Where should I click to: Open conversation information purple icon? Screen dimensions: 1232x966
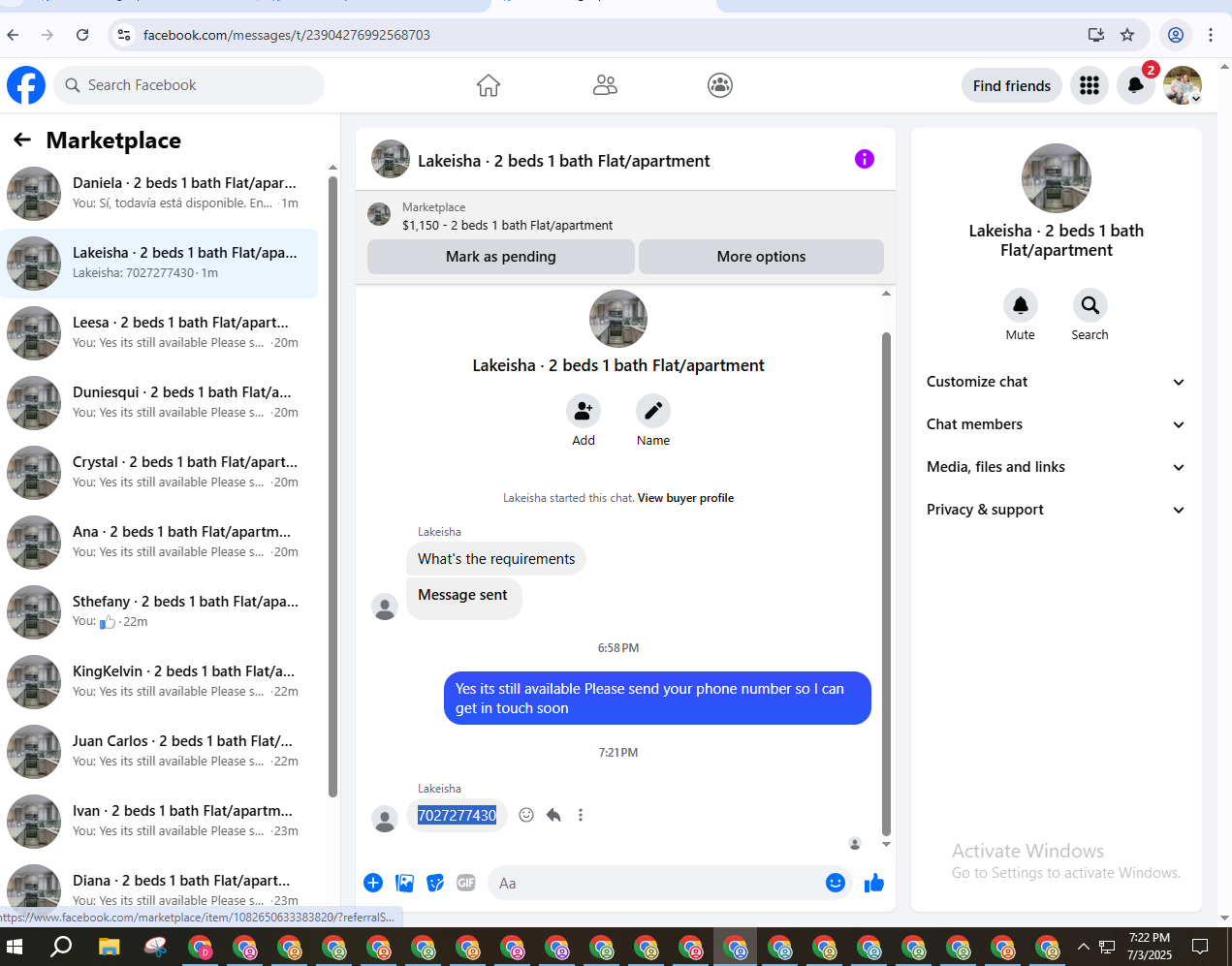click(865, 159)
